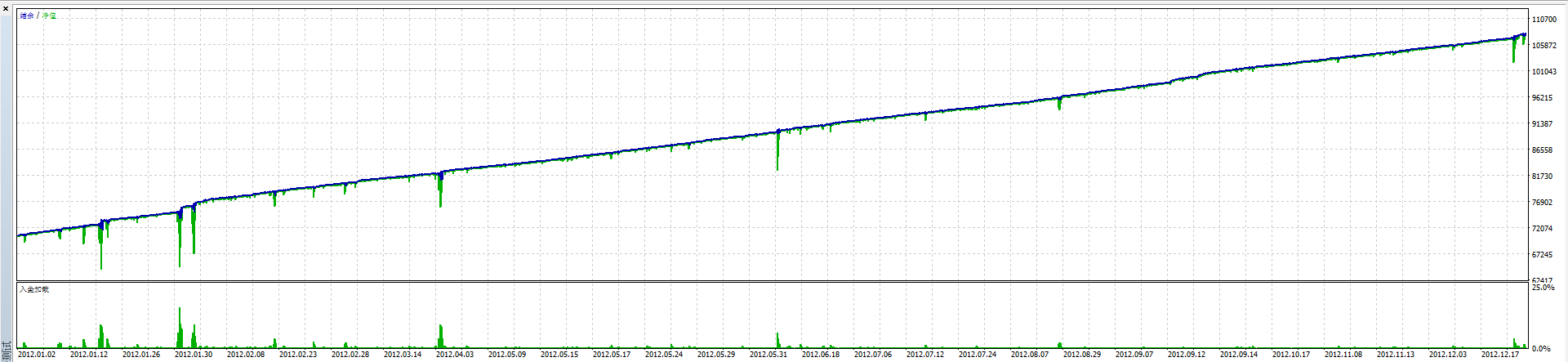Click the 2012.04.03 date on the axis

coord(455,355)
